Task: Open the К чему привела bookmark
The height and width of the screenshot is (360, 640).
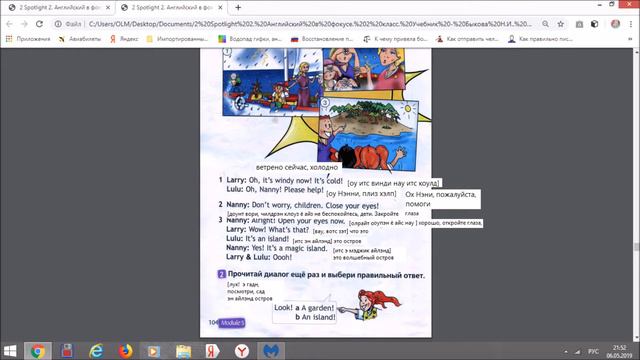Action: tap(395, 39)
